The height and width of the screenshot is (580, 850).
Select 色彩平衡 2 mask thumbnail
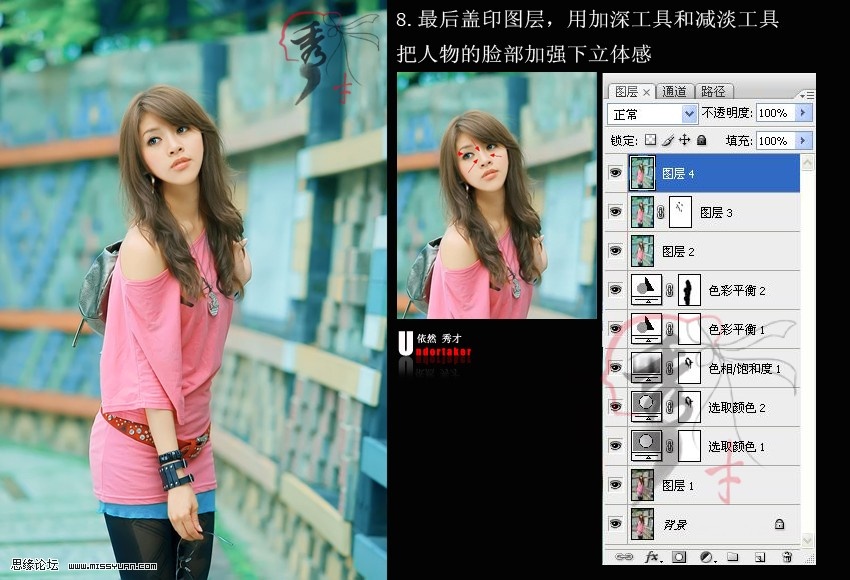(690, 289)
